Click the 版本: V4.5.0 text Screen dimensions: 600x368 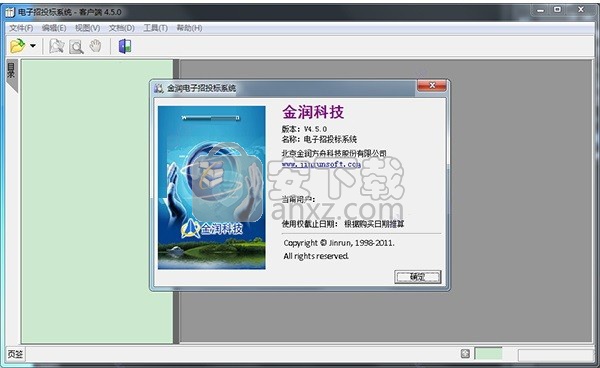pos(304,129)
